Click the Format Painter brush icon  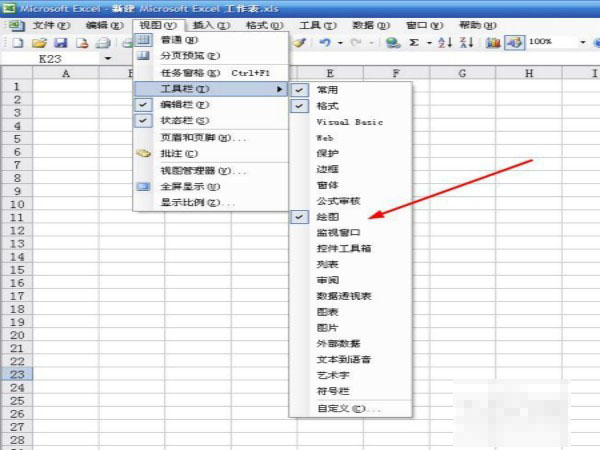click(300, 42)
